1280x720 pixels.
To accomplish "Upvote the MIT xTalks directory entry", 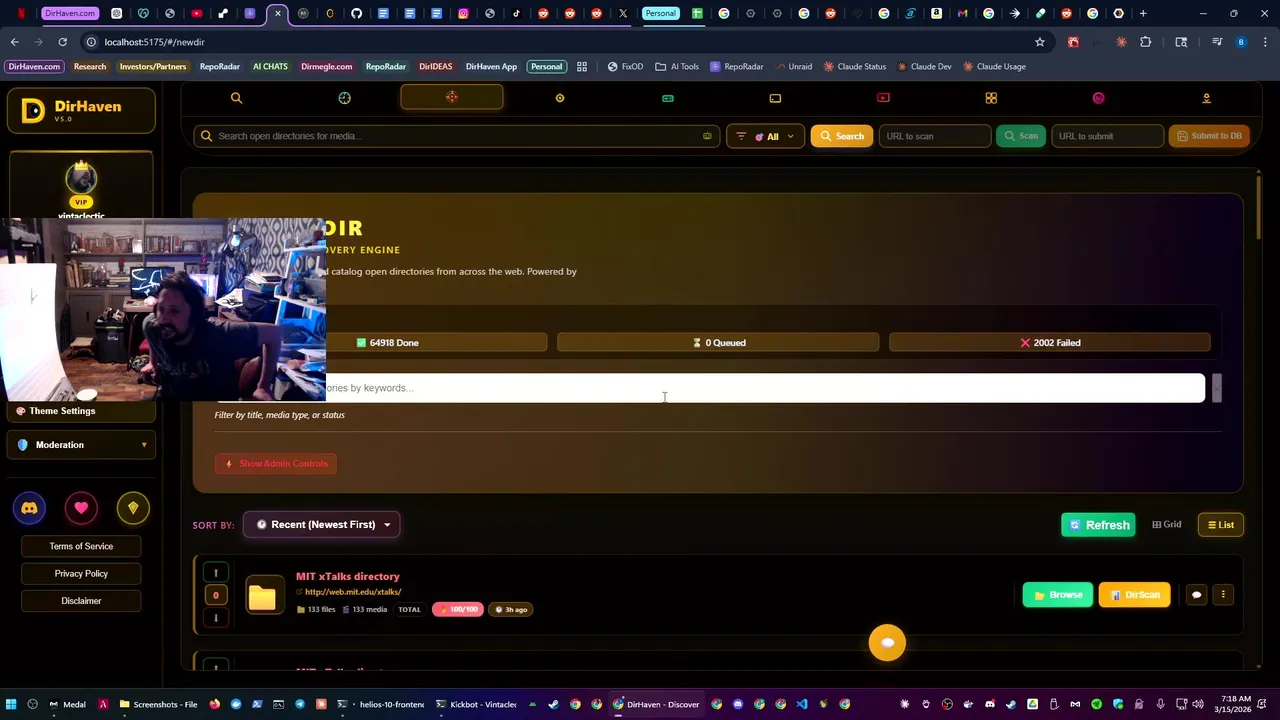I will pos(215,573).
